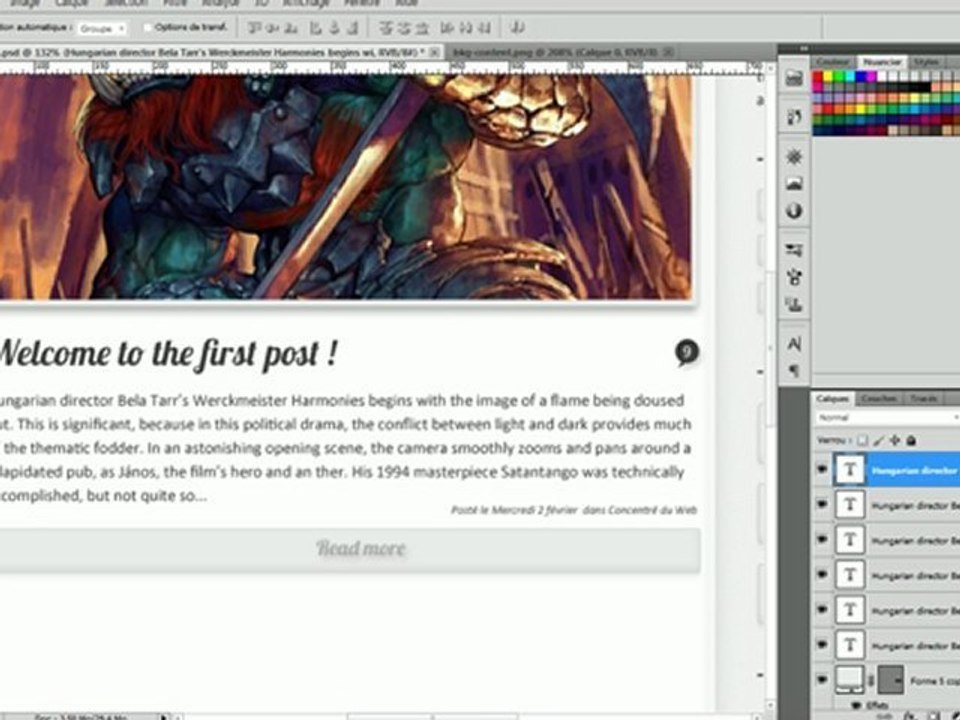
Task: Toggle lock all padlock icon
Action: click(911, 440)
